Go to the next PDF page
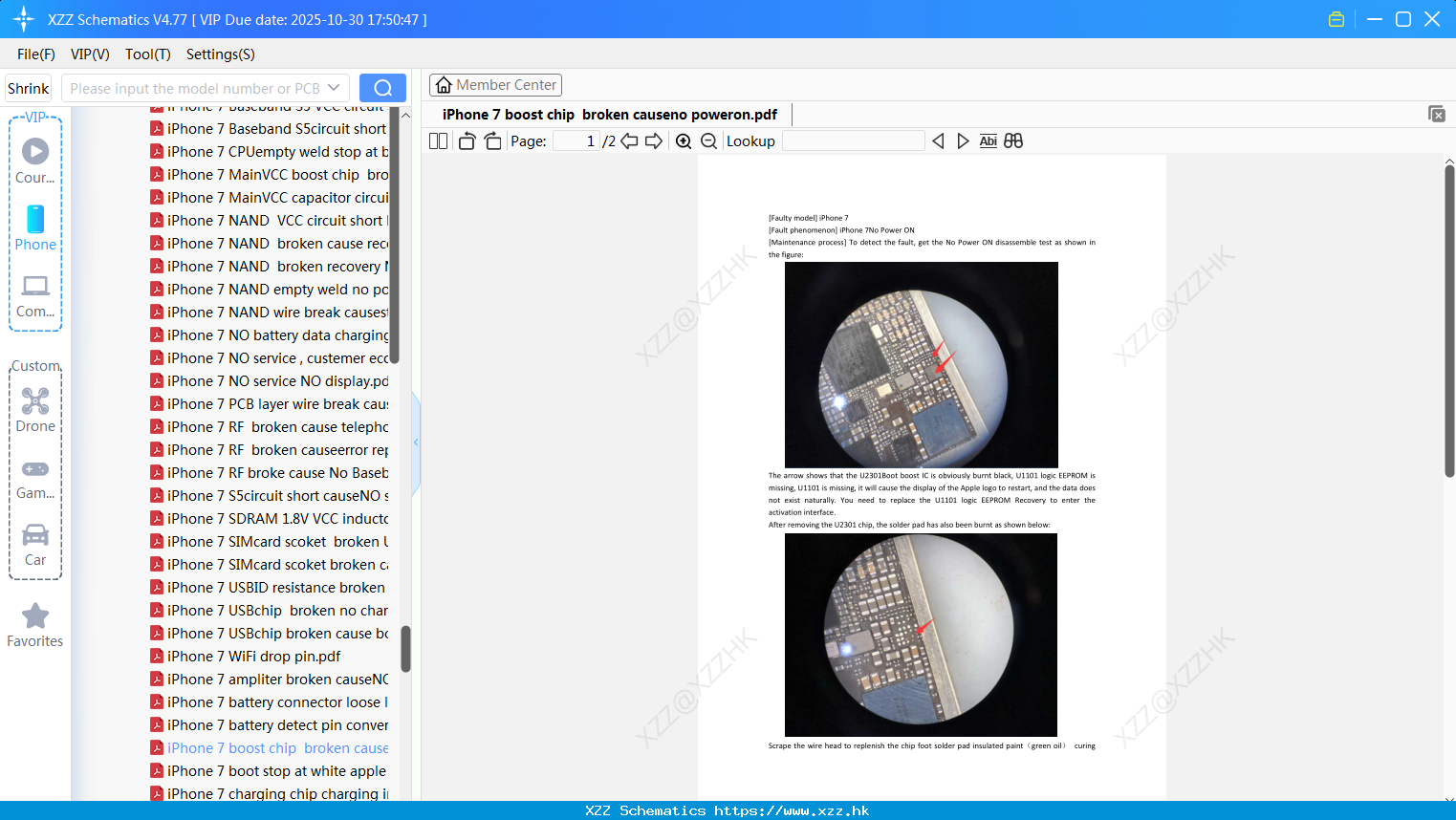This screenshot has width=1456, height=820. click(654, 141)
